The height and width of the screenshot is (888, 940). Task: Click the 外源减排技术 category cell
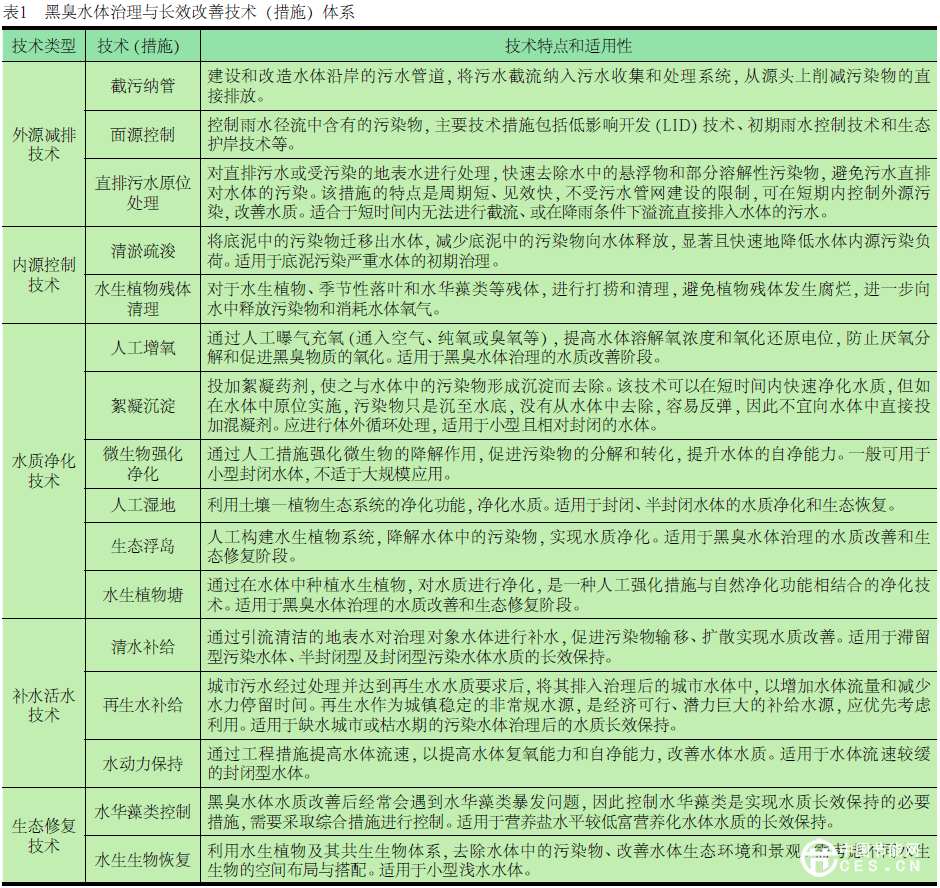[x=43, y=144]
